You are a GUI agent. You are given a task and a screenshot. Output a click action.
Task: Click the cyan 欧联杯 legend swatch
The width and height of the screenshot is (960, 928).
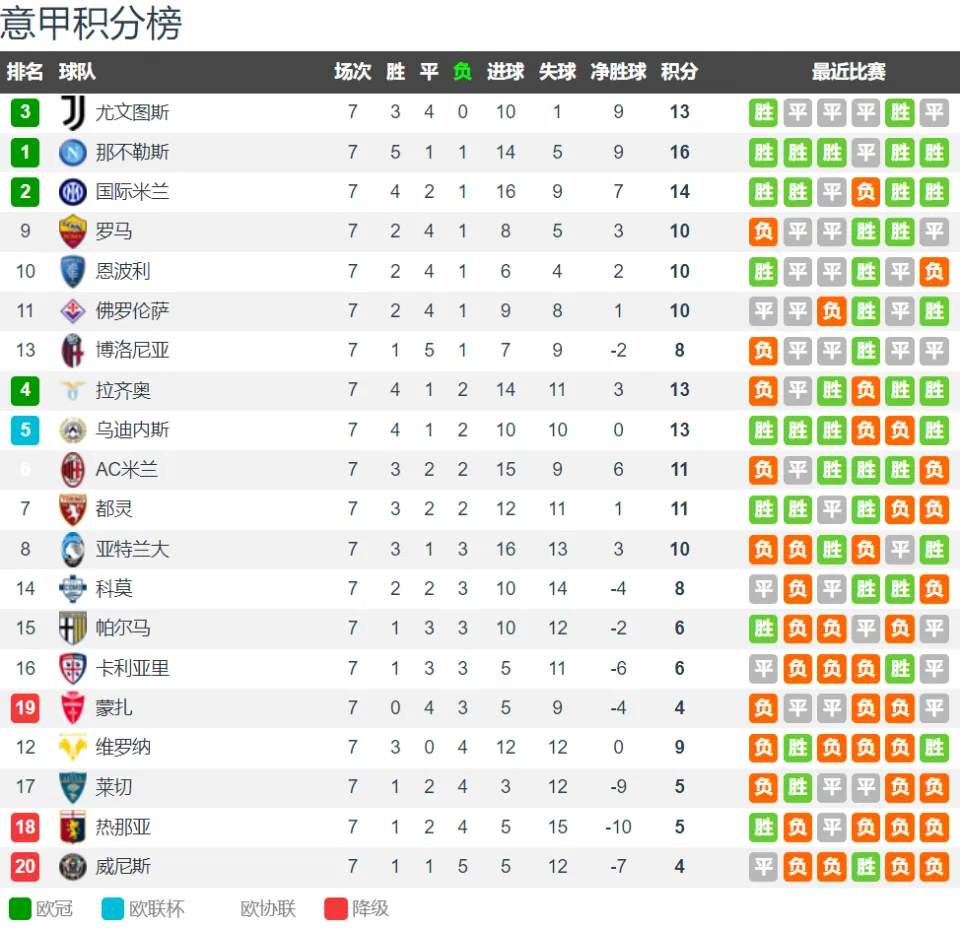pos(113,908)
